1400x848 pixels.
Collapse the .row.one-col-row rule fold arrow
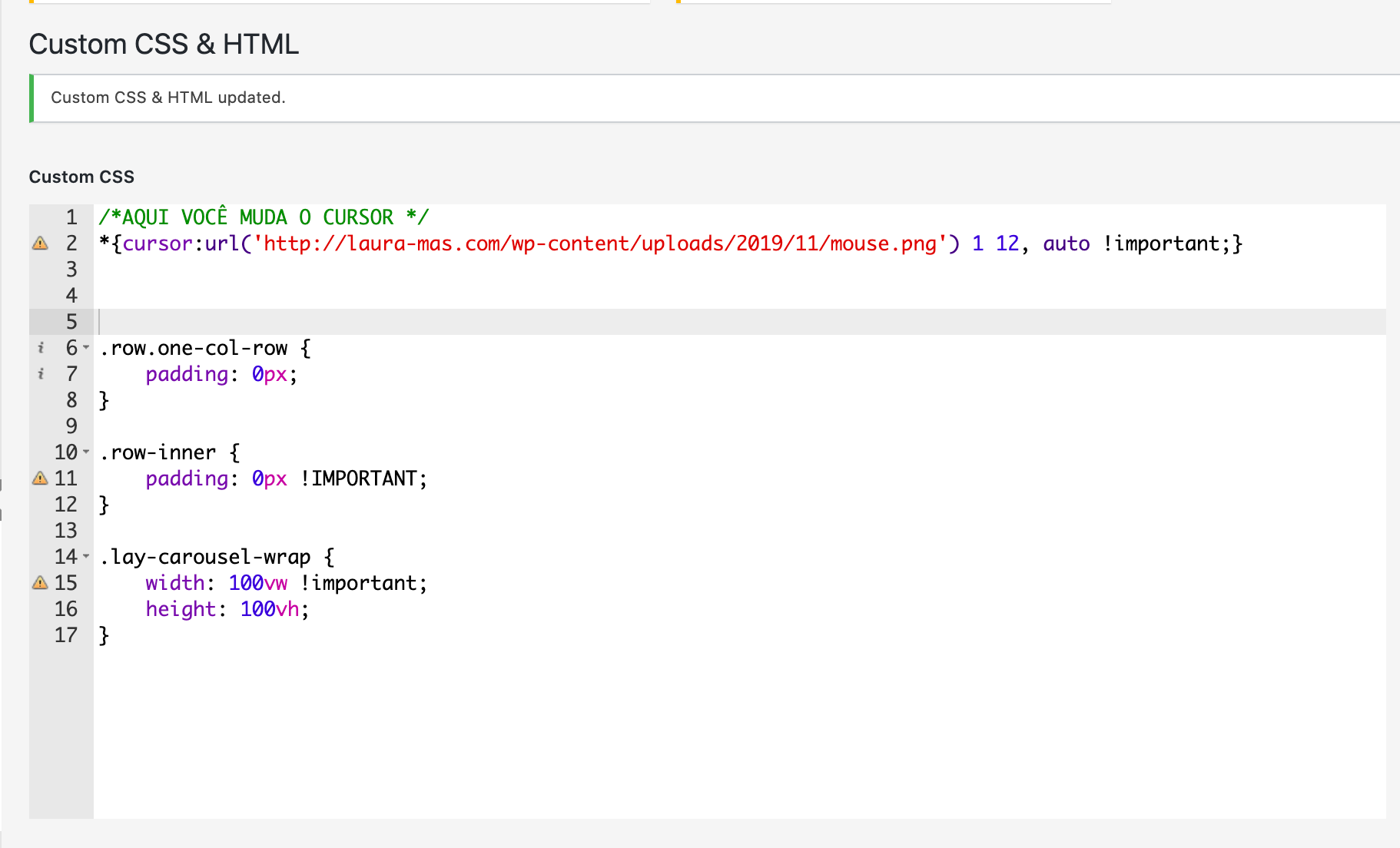click(x=85, y=348)
